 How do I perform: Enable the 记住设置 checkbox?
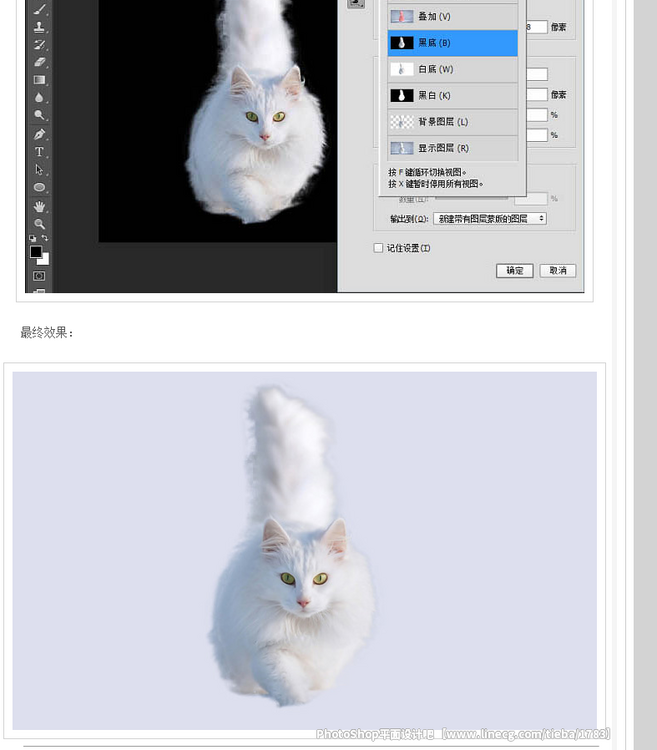[x=378, y=248]
